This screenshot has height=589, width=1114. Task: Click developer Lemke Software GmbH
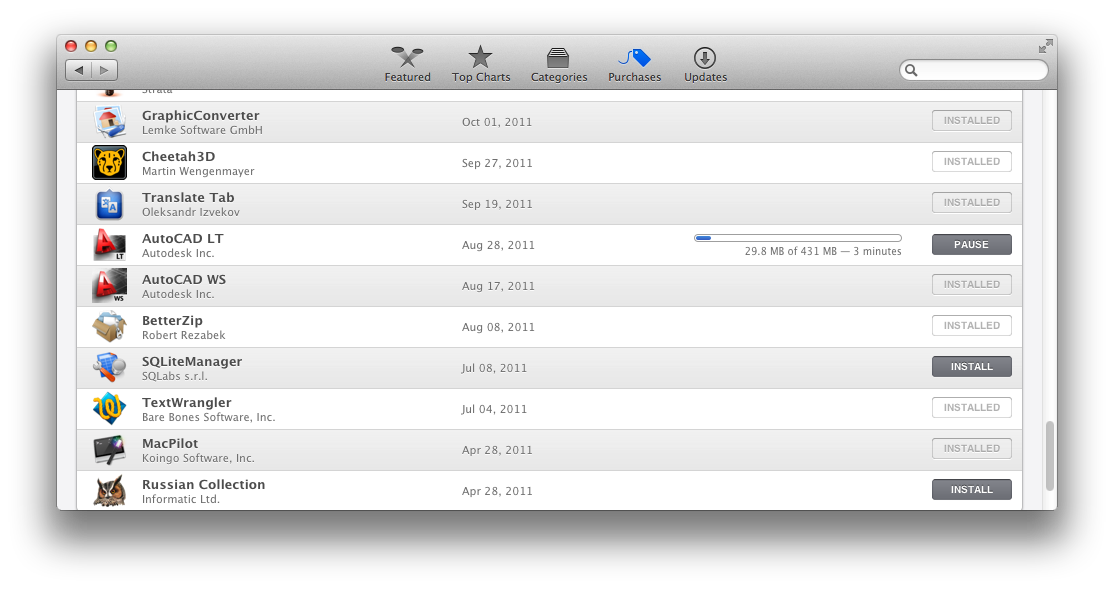tap(202, 130)
